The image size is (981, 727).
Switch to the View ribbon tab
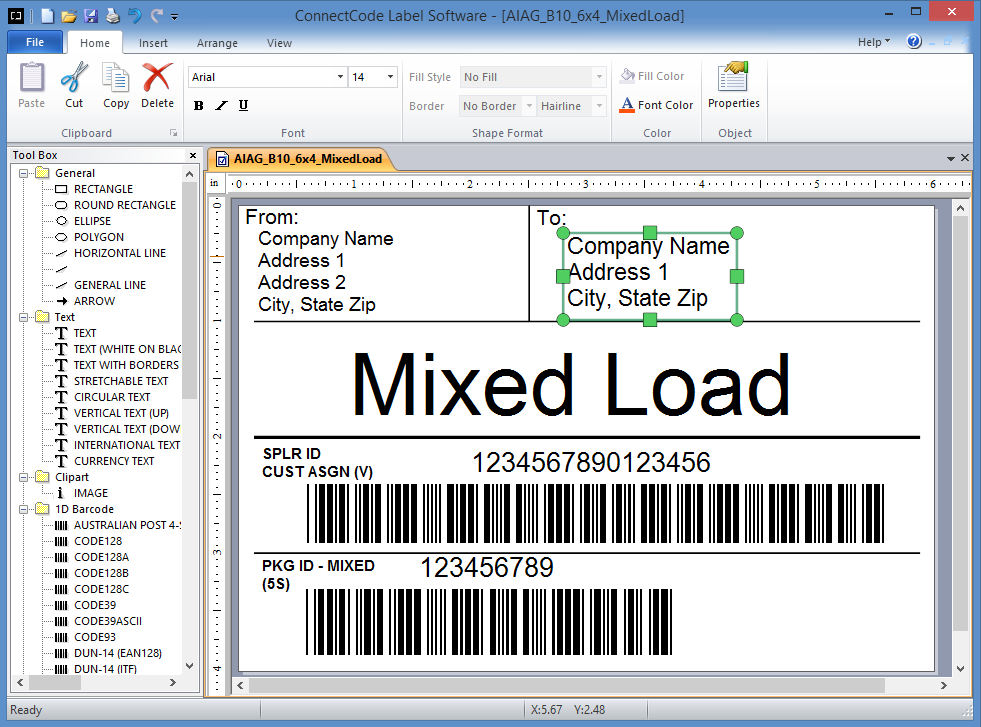pyautogui.click(x=279, y=43)
